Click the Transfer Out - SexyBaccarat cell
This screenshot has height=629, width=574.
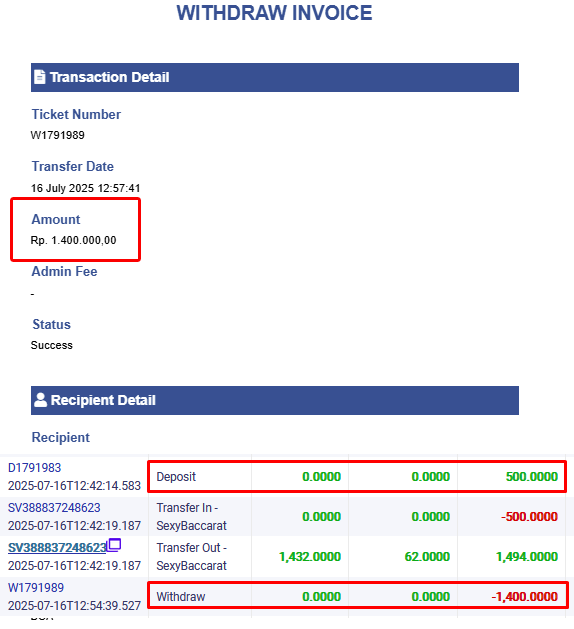tap(191, 556)
